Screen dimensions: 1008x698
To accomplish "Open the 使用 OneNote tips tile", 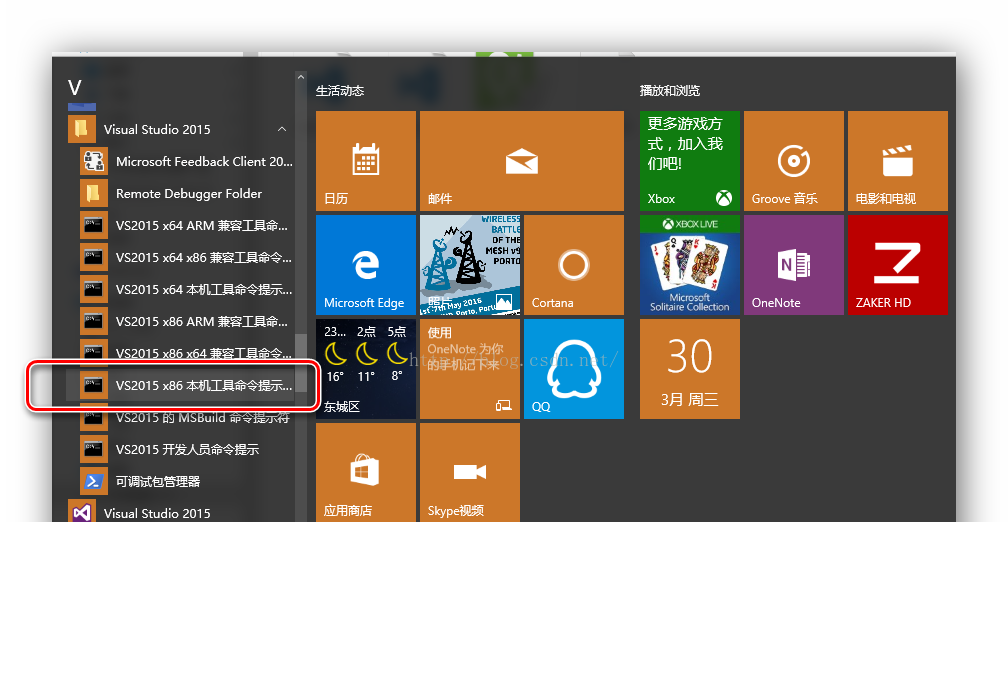I will tap(470, 369).
